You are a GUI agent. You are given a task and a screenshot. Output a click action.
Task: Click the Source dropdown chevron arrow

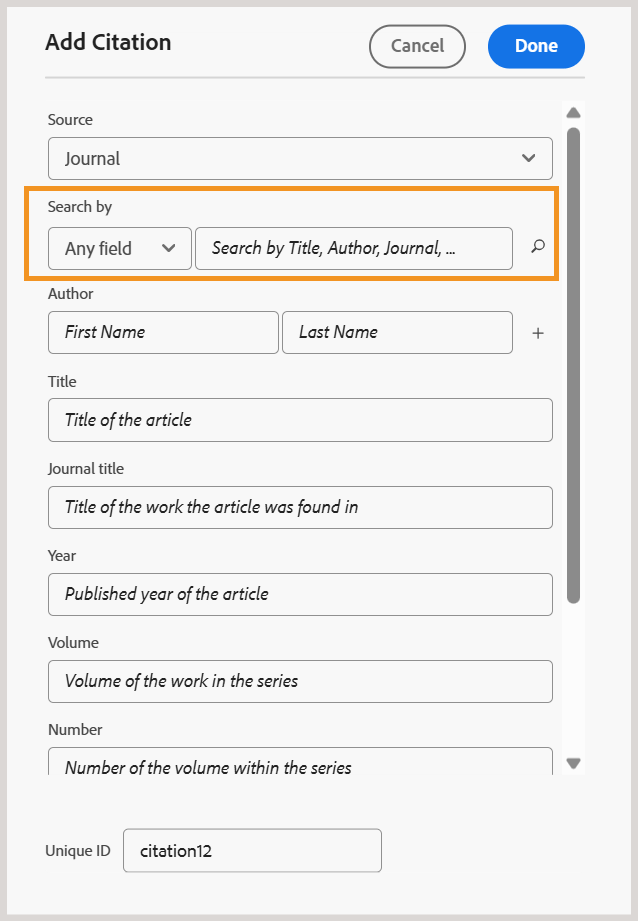click(x=529, y=158)
